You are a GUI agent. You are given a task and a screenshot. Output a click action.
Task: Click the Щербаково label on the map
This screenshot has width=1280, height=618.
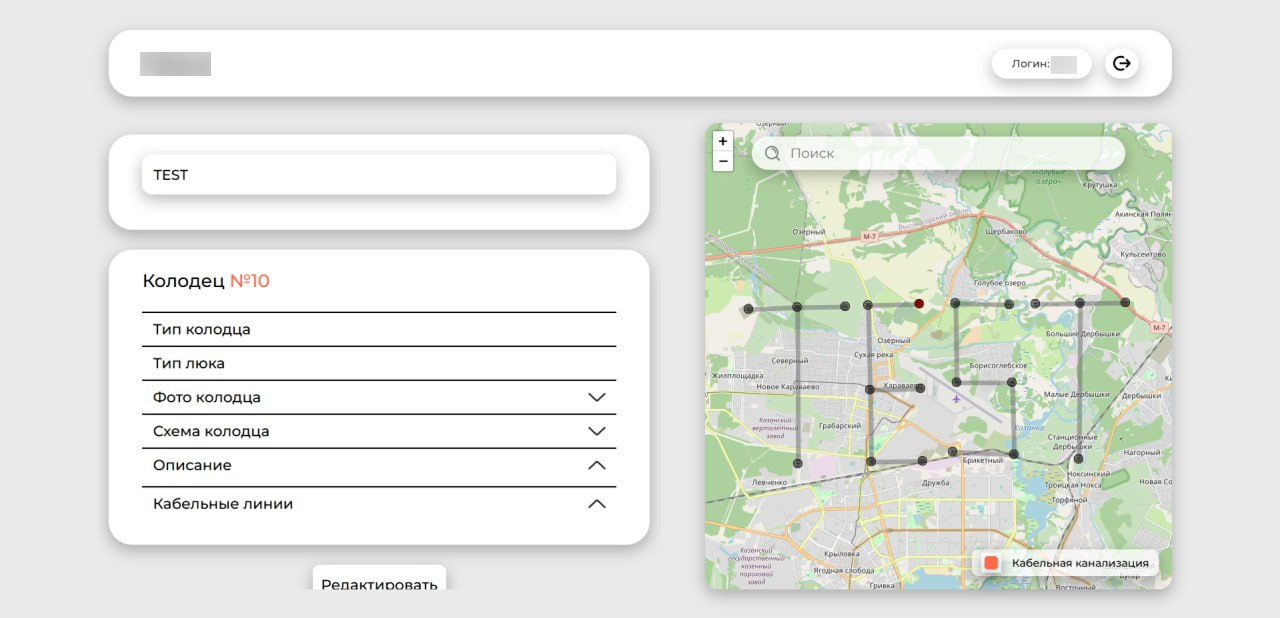[1006, 232]
